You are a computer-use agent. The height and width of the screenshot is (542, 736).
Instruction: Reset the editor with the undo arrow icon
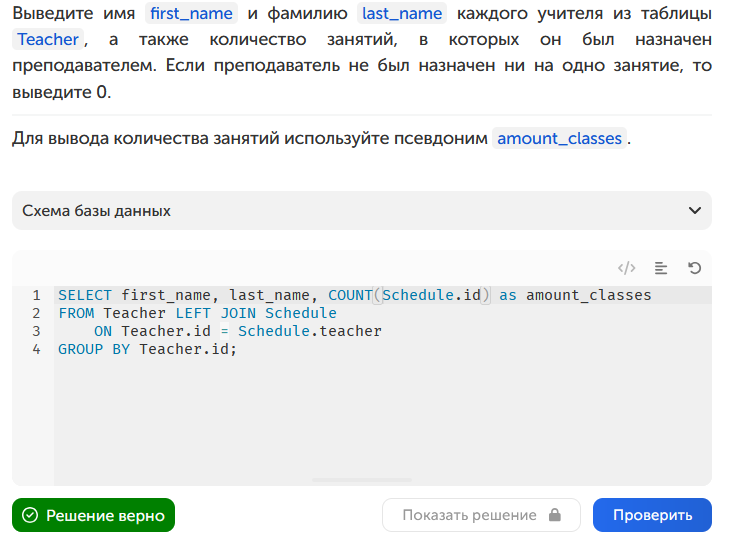click(x=694, y=268)
